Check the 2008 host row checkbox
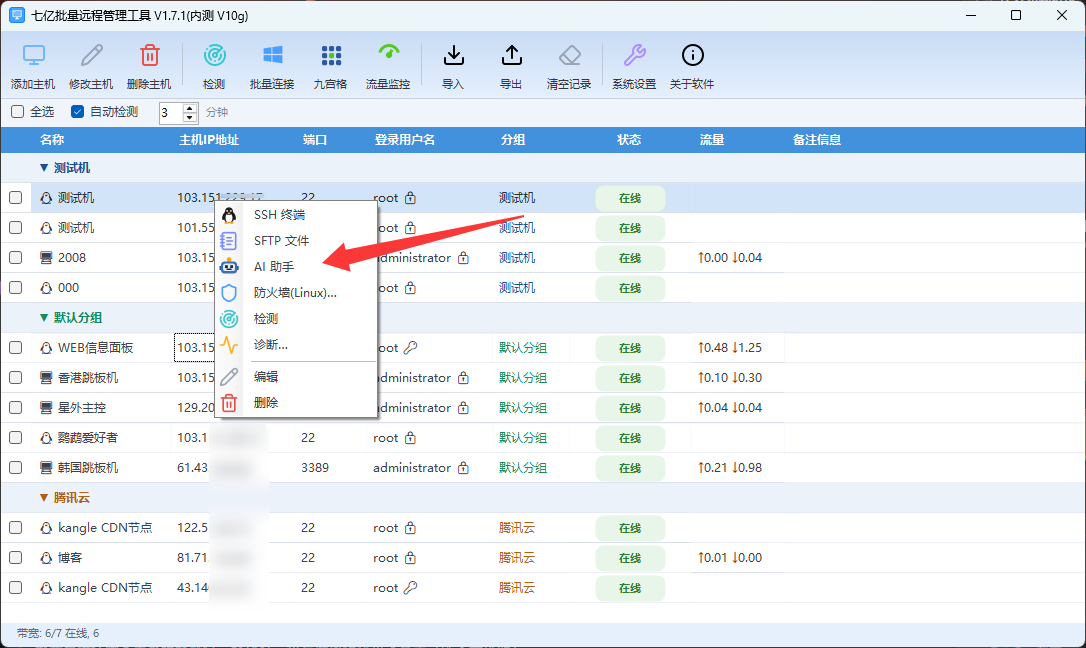 [15, 258]
